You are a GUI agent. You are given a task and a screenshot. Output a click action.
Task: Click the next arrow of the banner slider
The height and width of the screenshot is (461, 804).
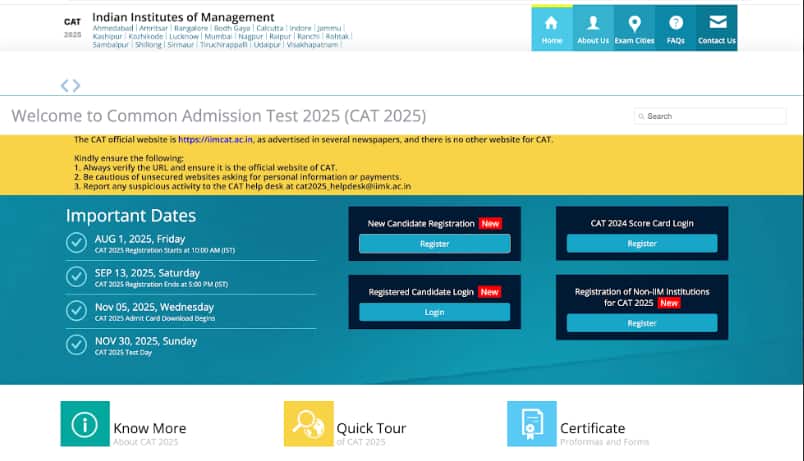pyautogui.click(x=76, y=86)
